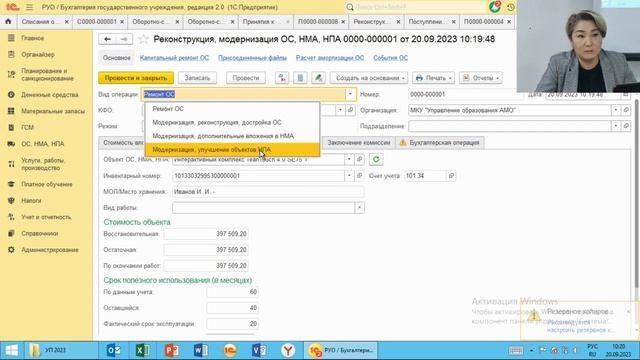Screen dimensions: 640x360
Task: Switch to Заключение комиссии tab
Action: 359,142
